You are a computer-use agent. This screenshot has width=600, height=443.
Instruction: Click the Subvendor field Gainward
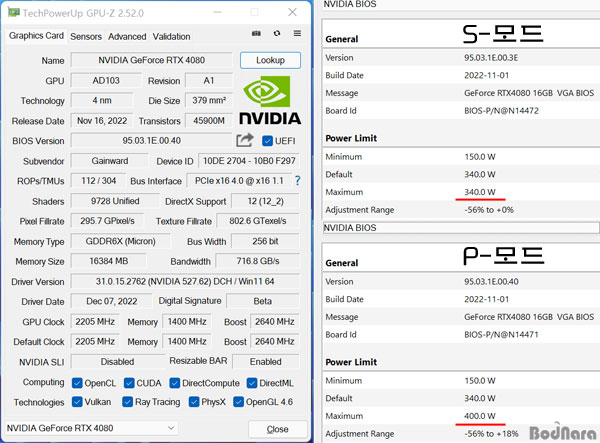pyautogui.click(x=110, y=161)
